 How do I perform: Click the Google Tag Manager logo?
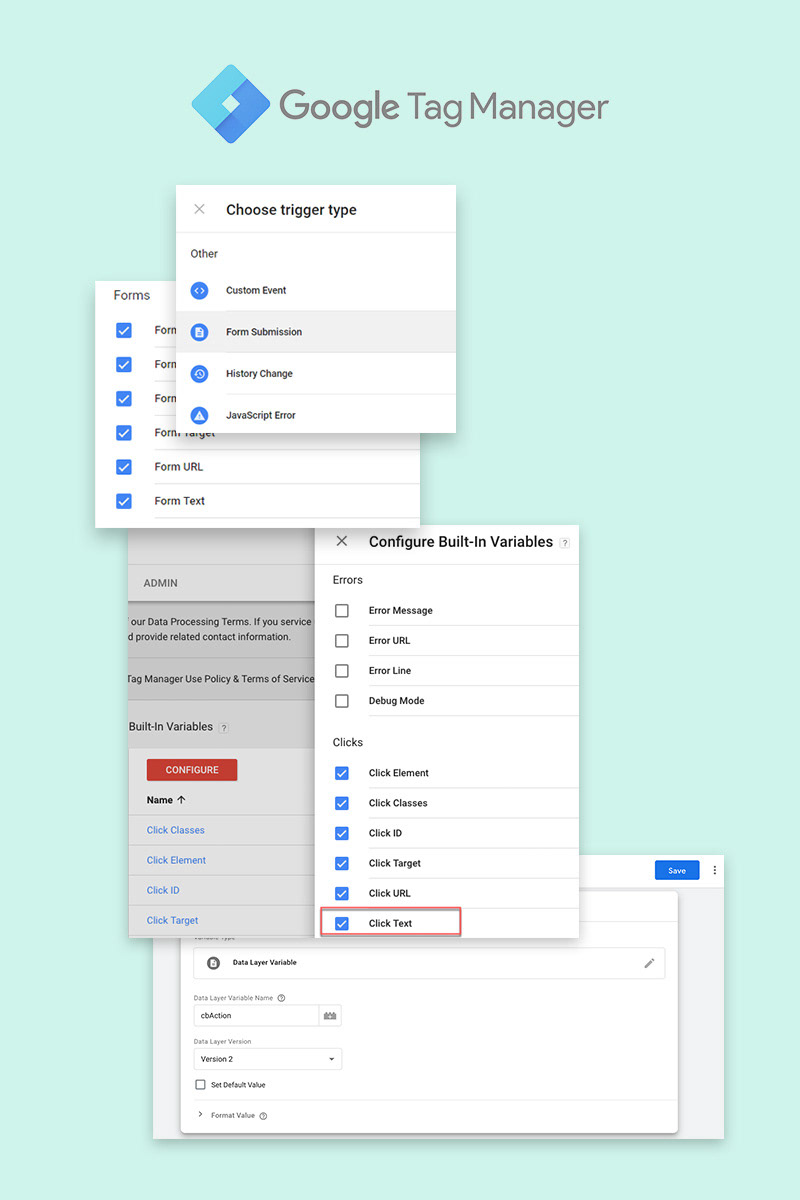(400, 104)
